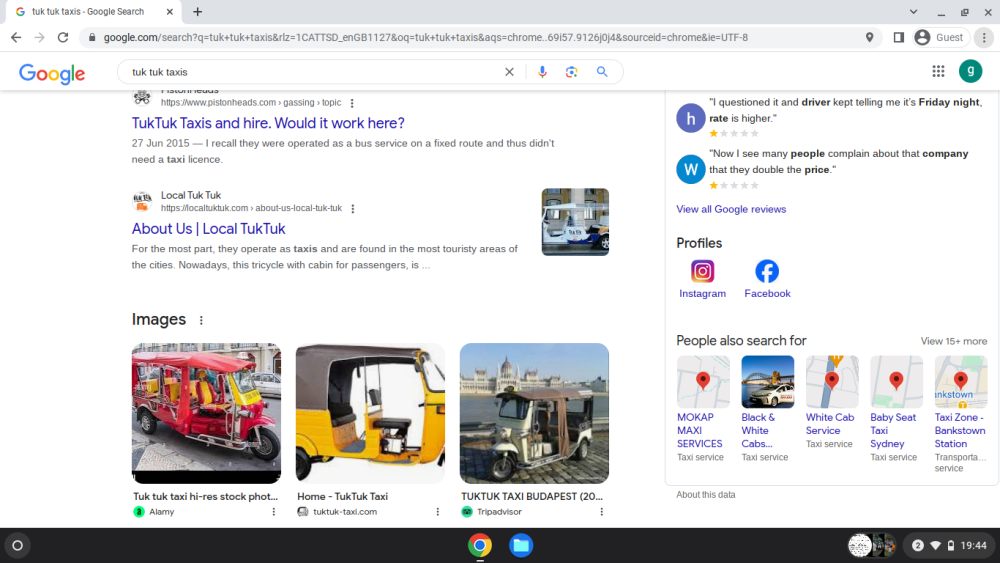Open Black & White Cabs card
Viewport: 1000px width, 563px height.
(767, 409)
